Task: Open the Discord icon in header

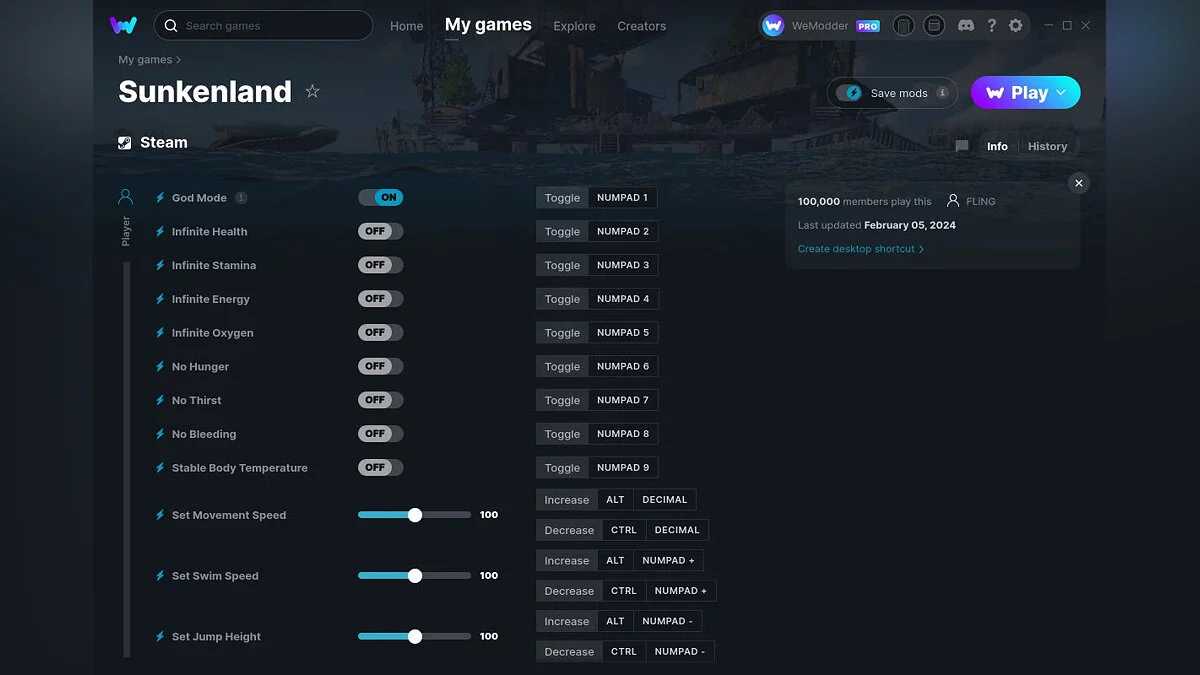Action: click(965, 25)
